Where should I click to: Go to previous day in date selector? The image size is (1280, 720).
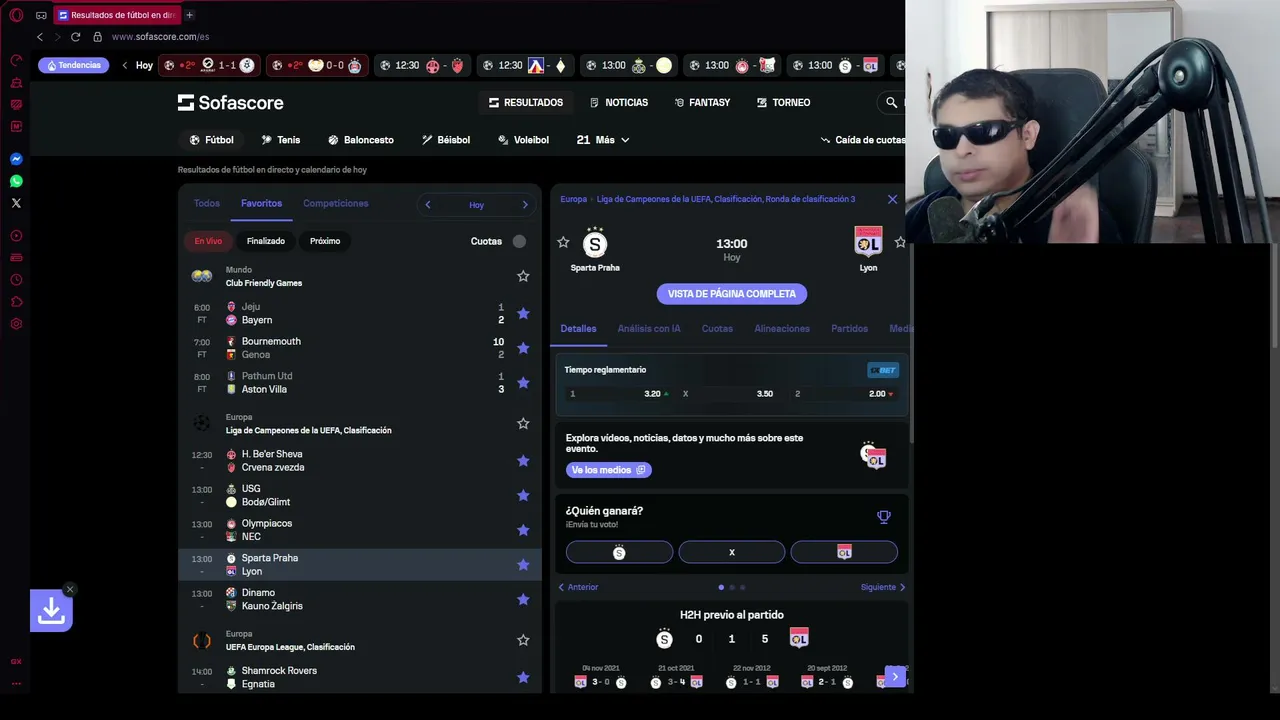point(428,205)
